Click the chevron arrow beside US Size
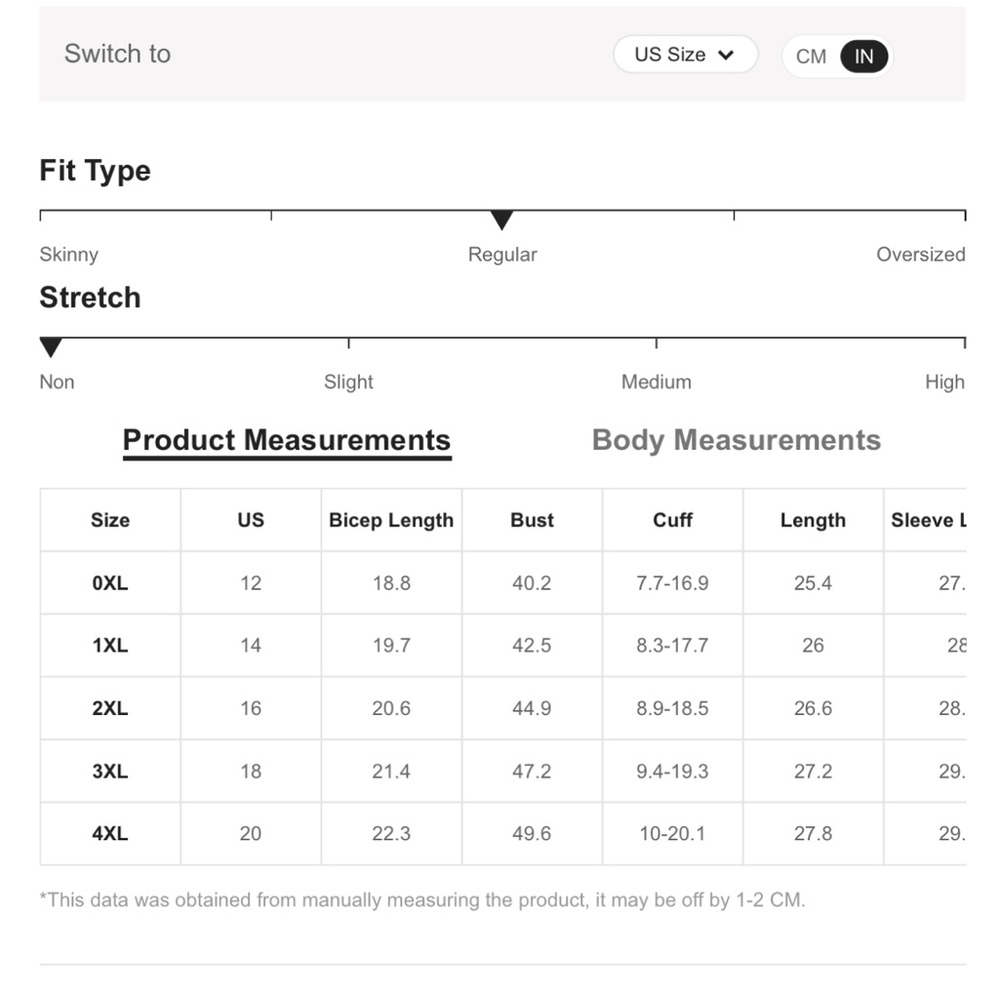This screenshot has width=1000, height=1000. pos(726,55)
